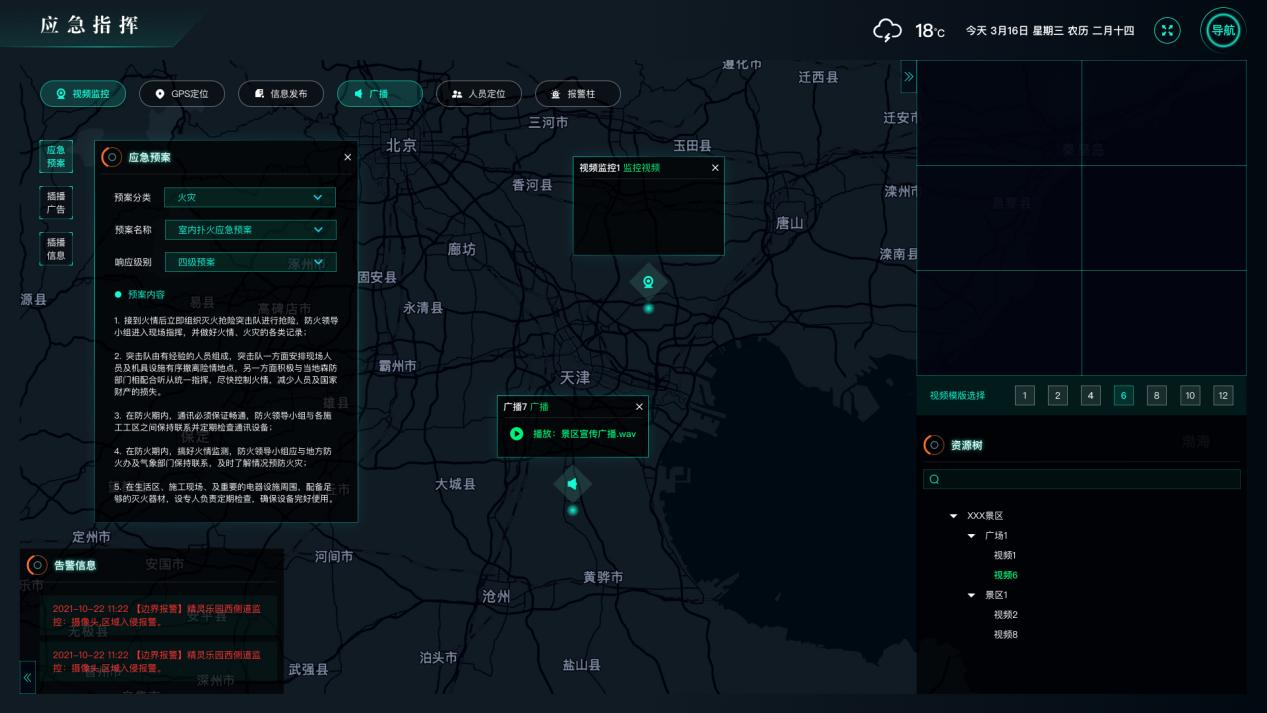Click the 资源树 search field
The image size is (1267, 713).
tap(1082, 479)
